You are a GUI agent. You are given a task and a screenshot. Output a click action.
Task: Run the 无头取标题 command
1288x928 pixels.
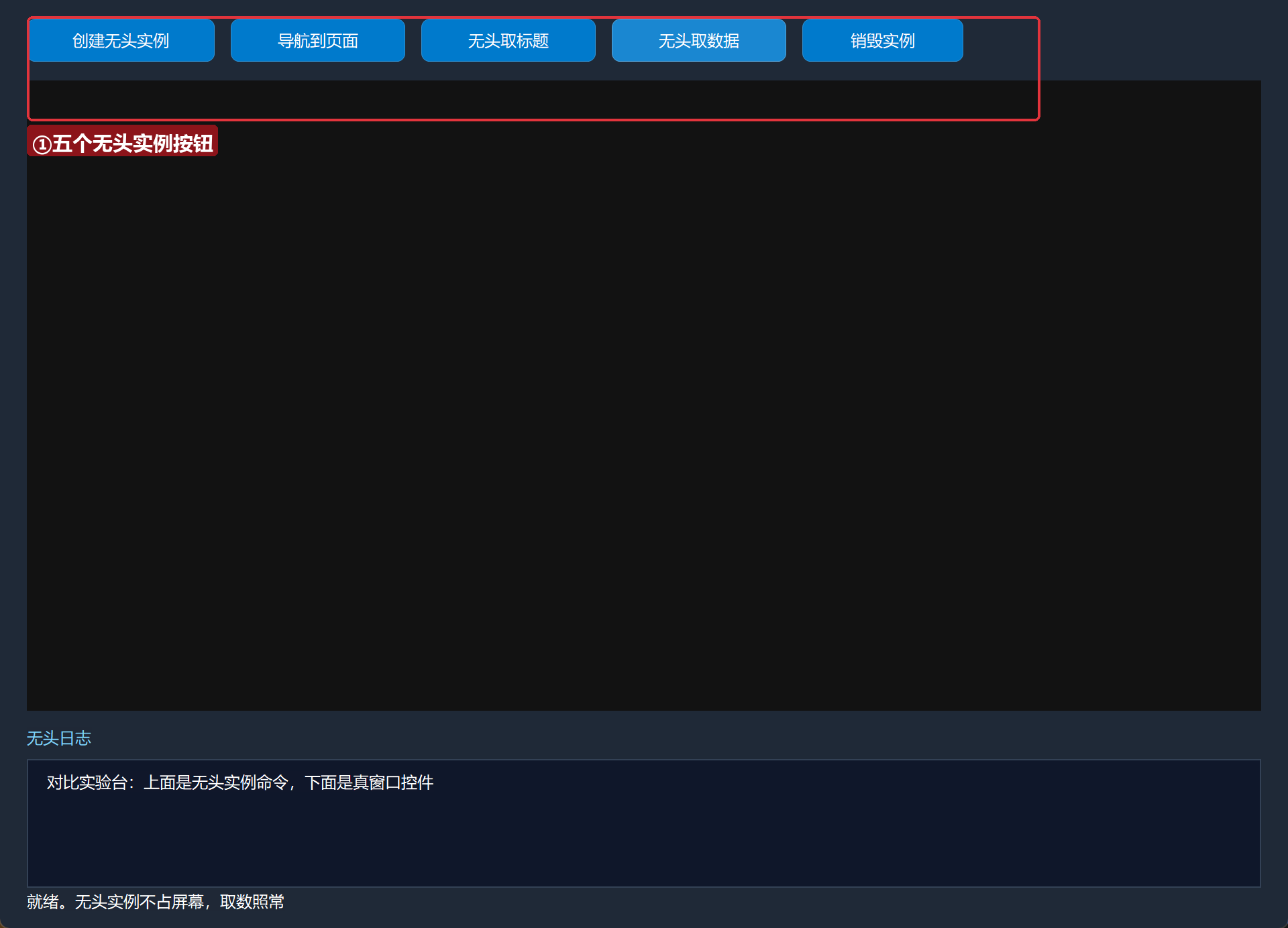pos(508,40)
